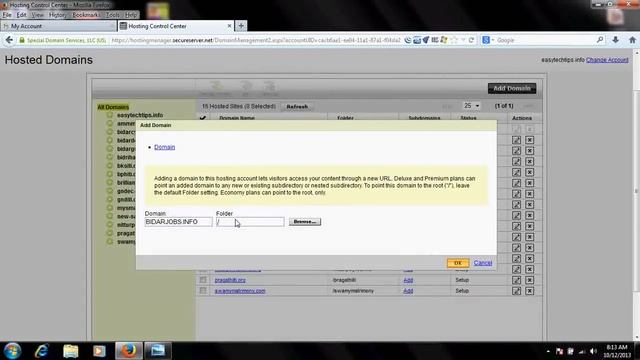Click the reload page icon in URL bar
This screenshot has height=360, width=640.
471,40
